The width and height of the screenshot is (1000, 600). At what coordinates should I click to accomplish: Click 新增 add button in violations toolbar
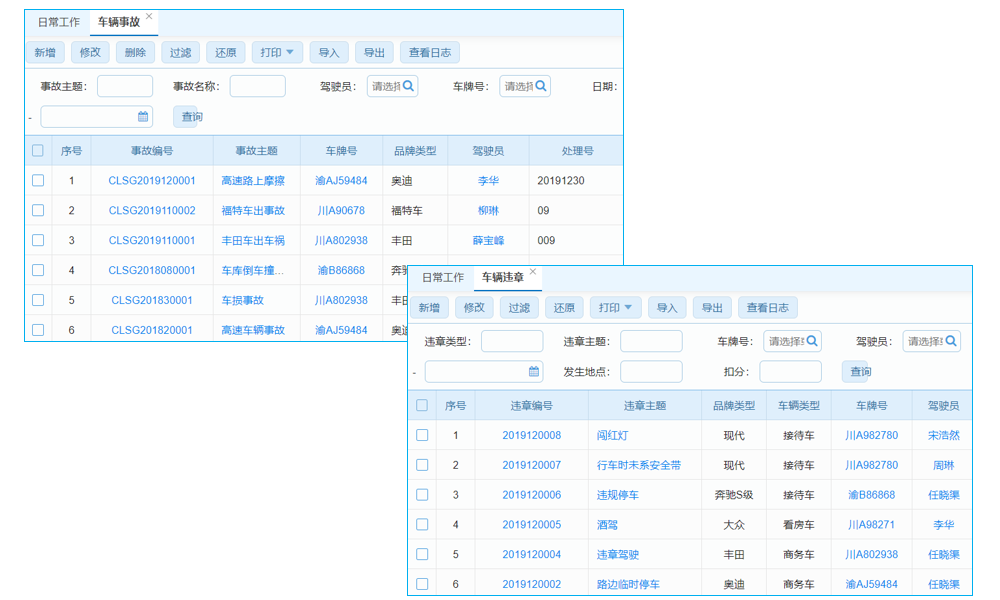(x=428, y=307)
